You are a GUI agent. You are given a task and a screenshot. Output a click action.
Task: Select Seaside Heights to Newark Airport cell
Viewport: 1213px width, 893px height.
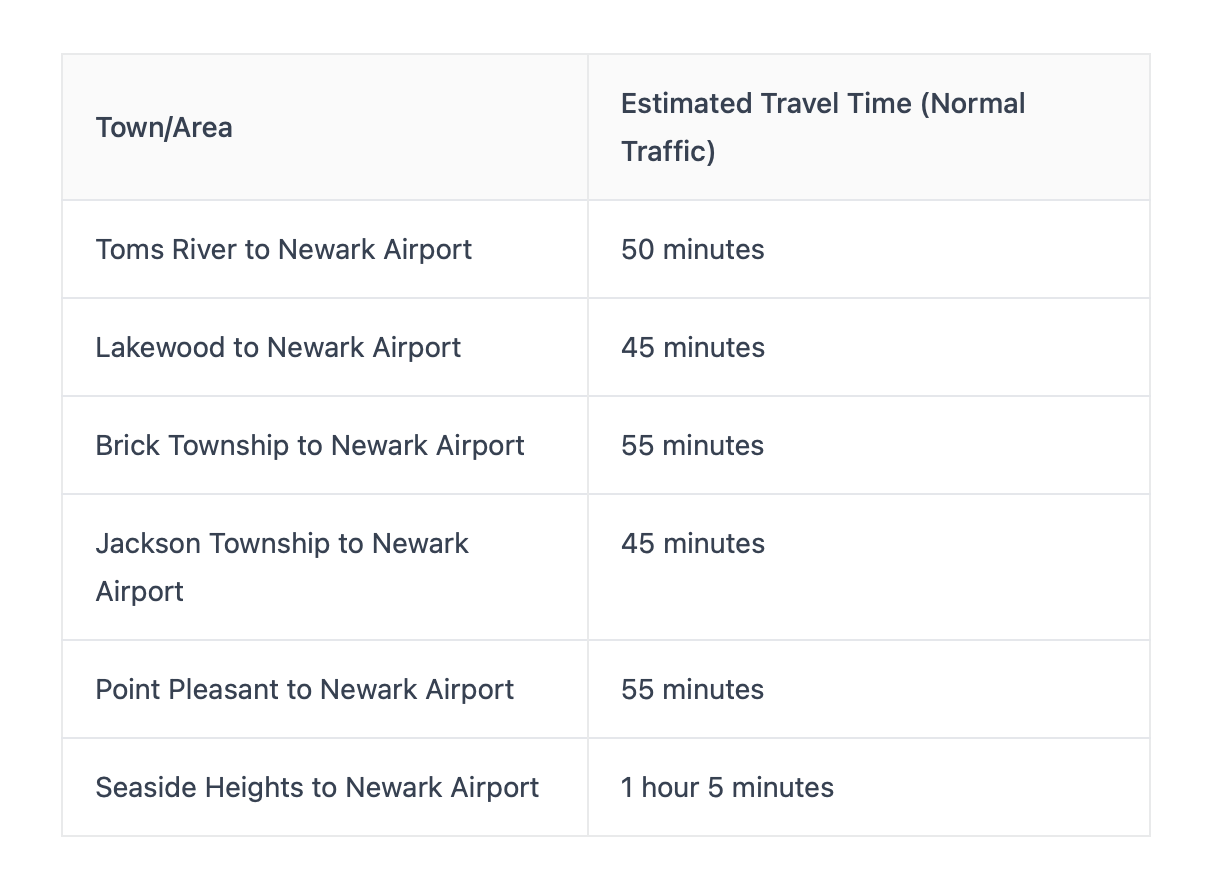tap(317, 787)
